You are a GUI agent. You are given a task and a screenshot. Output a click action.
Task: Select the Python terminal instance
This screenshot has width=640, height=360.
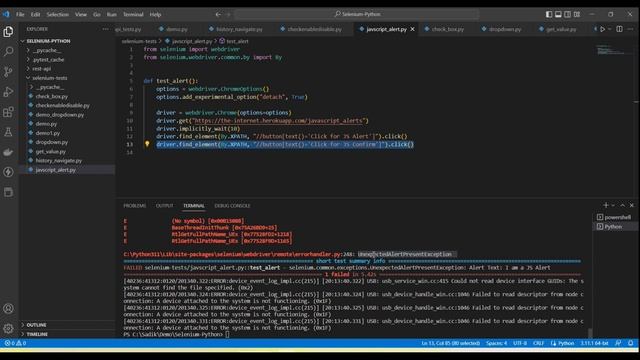614,227
